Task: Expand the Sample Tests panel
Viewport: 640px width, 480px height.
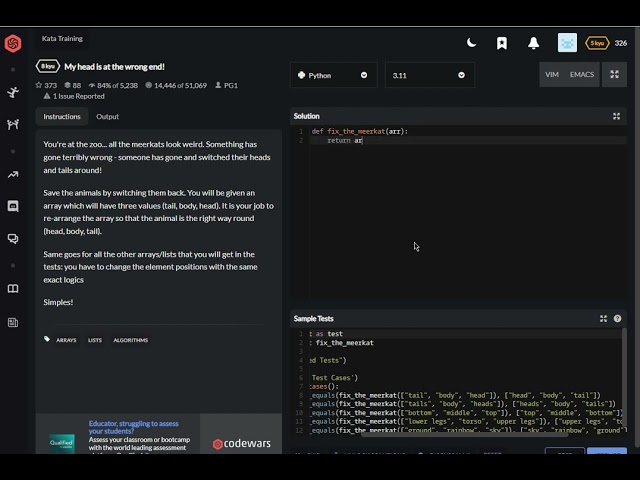Action: [x=603, y=319]
